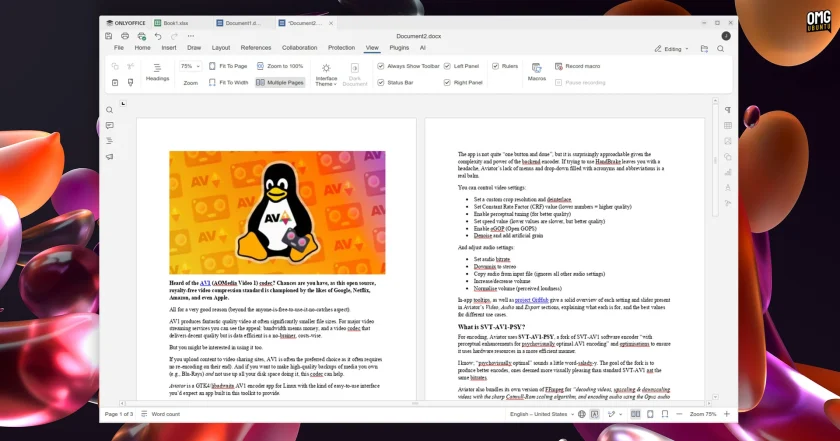Open the track changes dropdown in status bar
The width and height of the screenshot is (840, 441).
click(x=614, y=414)
